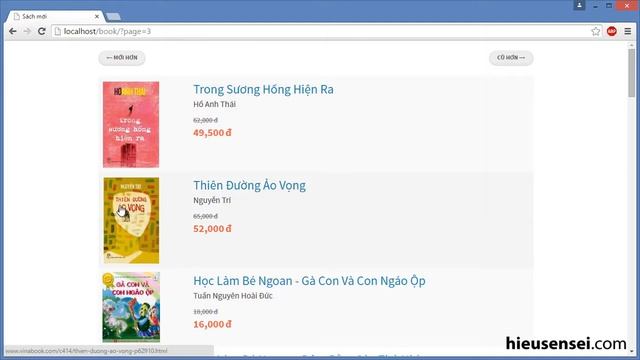Click the MỚI HƠN pager button
Image resolution: width=640 pixels, height=360 pixels.
[122, 58]
